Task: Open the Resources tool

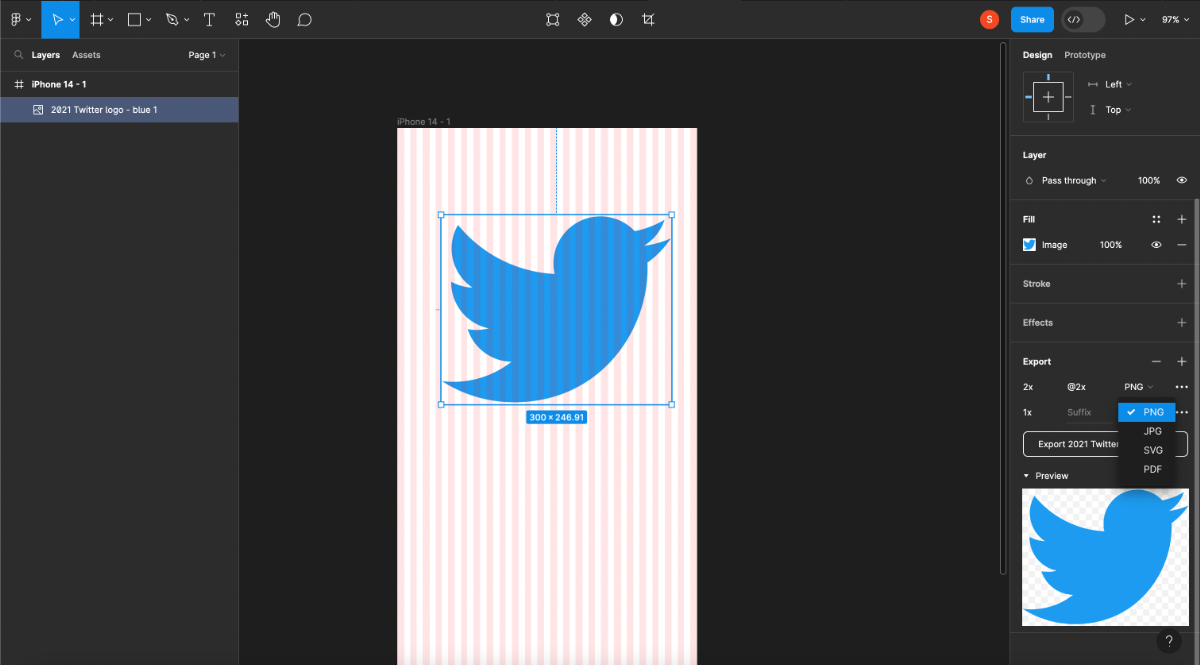Action: pyautogui.click(x=241, y=19)
